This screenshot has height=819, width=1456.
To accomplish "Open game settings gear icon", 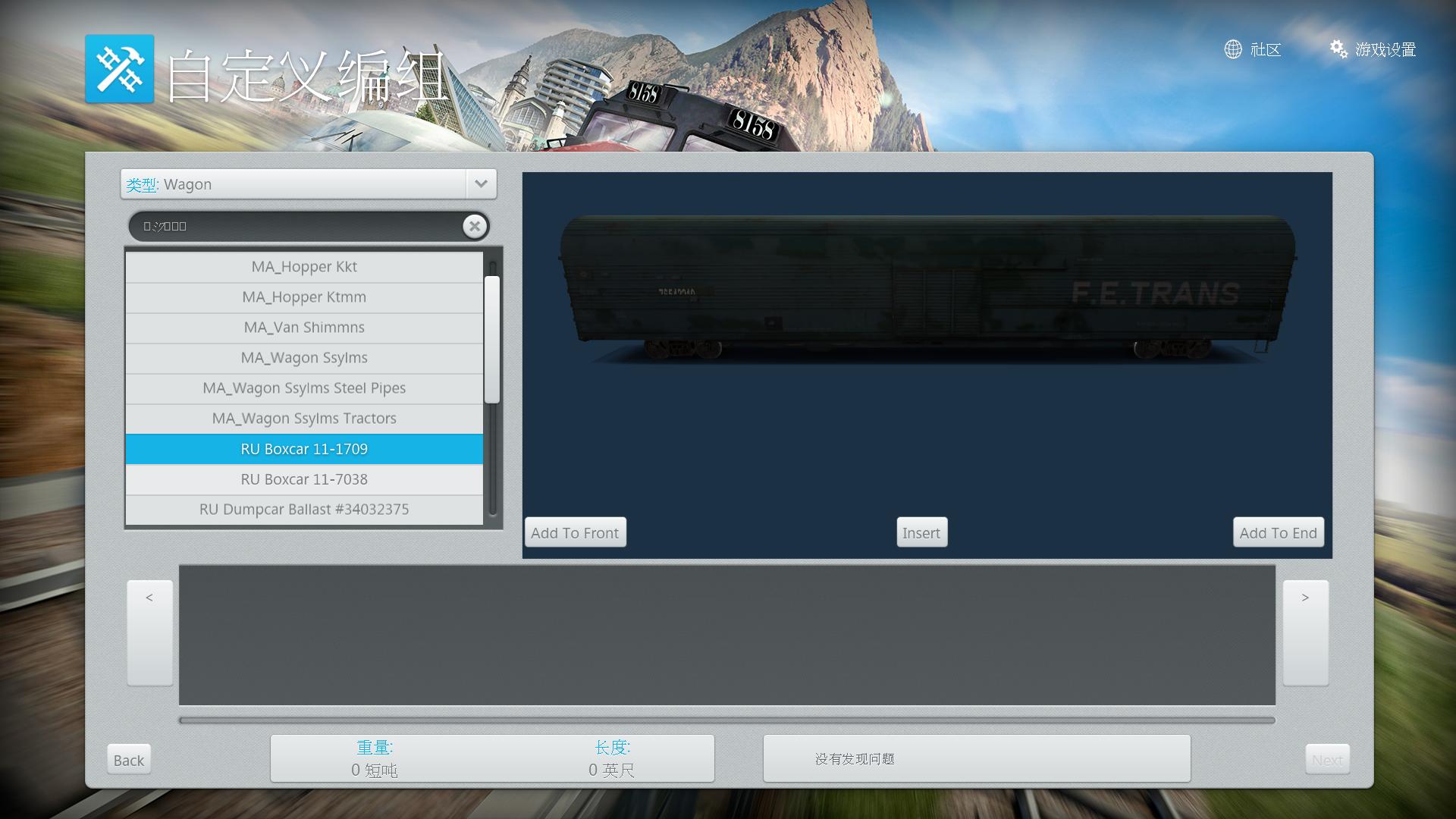I will (x=1338, y=49).
